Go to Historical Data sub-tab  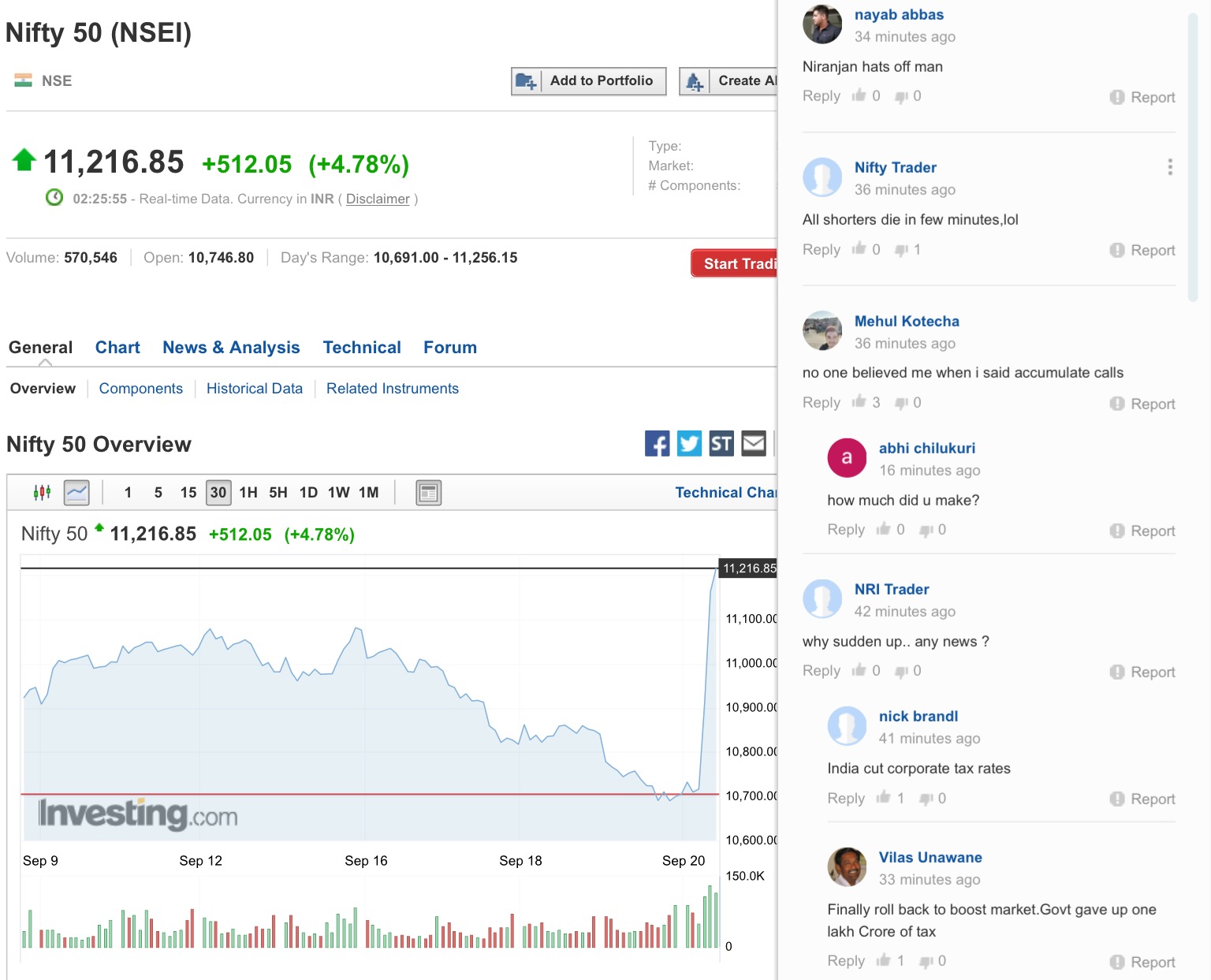[x=255, y=389]
